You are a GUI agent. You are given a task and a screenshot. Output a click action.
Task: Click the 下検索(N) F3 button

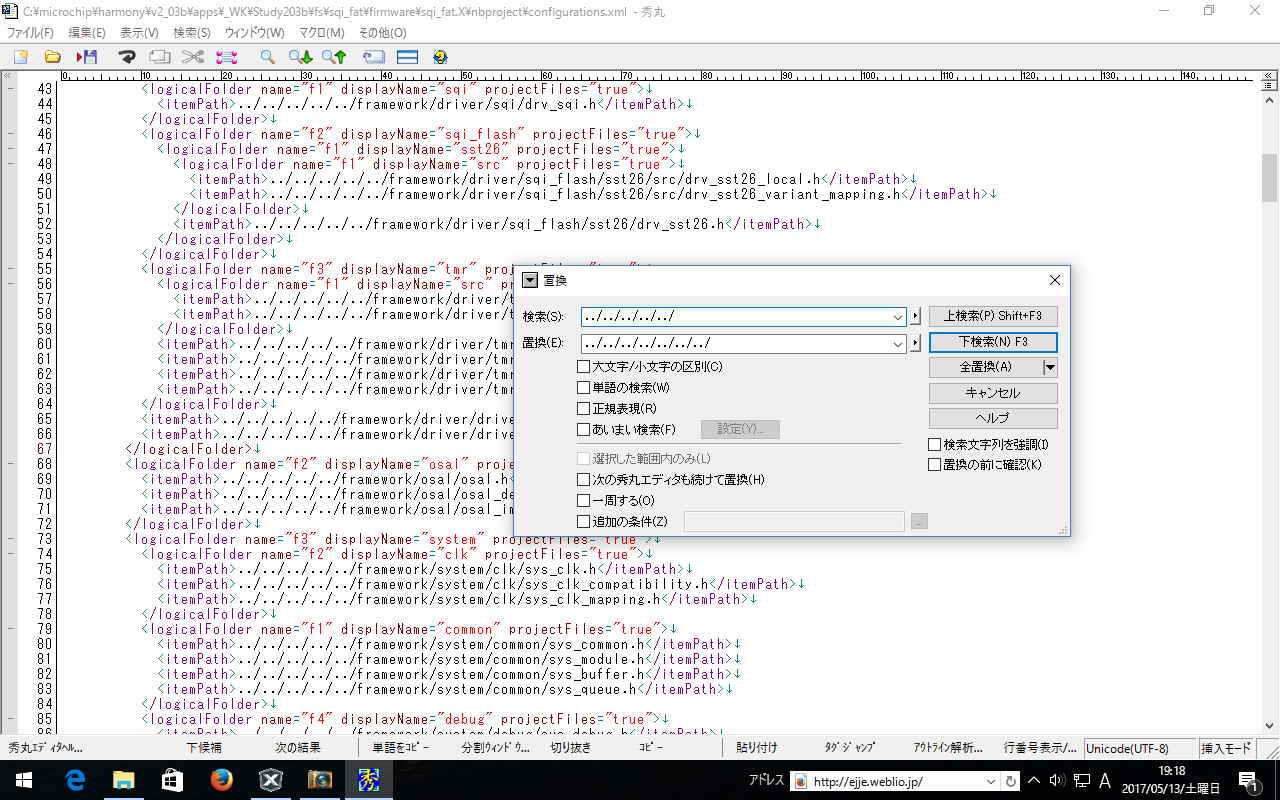click(x=992, y=342)
